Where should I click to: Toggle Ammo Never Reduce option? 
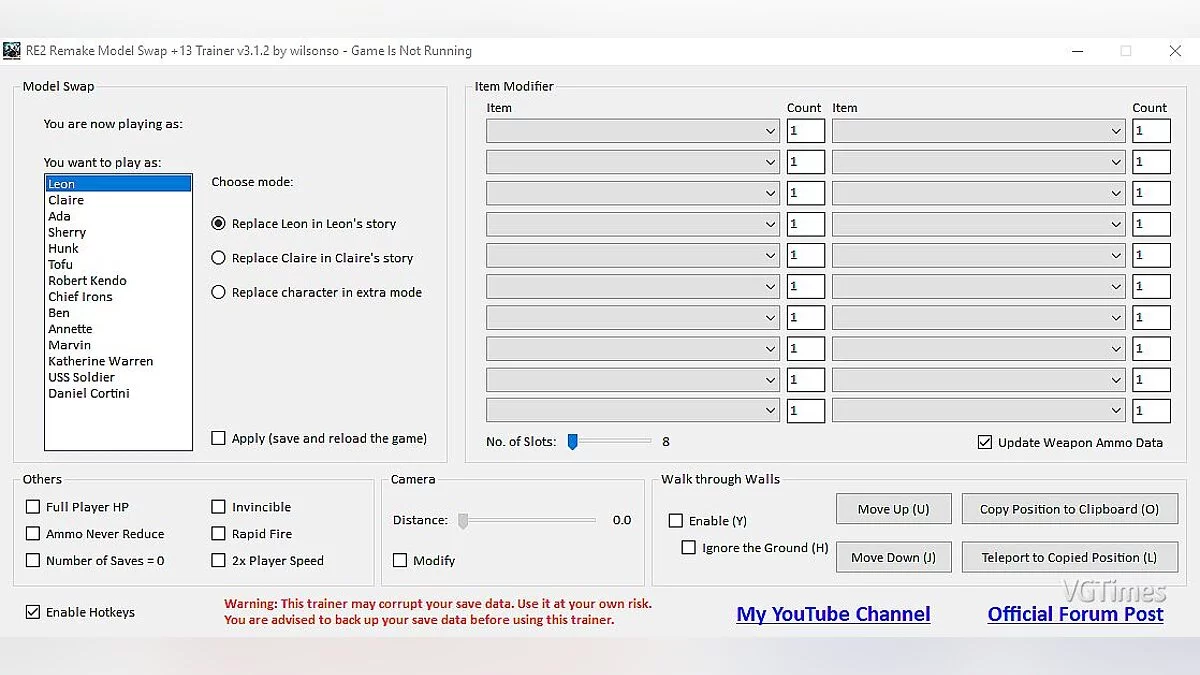click(x=33, y=534)
